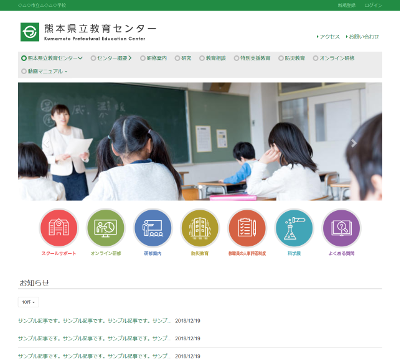The height and width of the screenshot is (360, 400).
Task: Click the Kumamoto Education Center green logo
Action: [x=30, y=32]
